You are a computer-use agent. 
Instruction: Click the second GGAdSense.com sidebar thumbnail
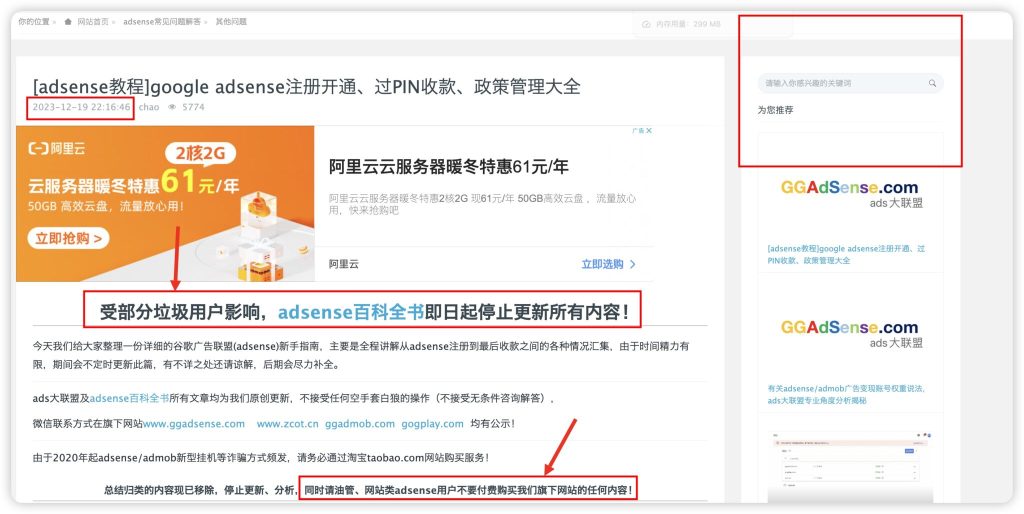850,333
